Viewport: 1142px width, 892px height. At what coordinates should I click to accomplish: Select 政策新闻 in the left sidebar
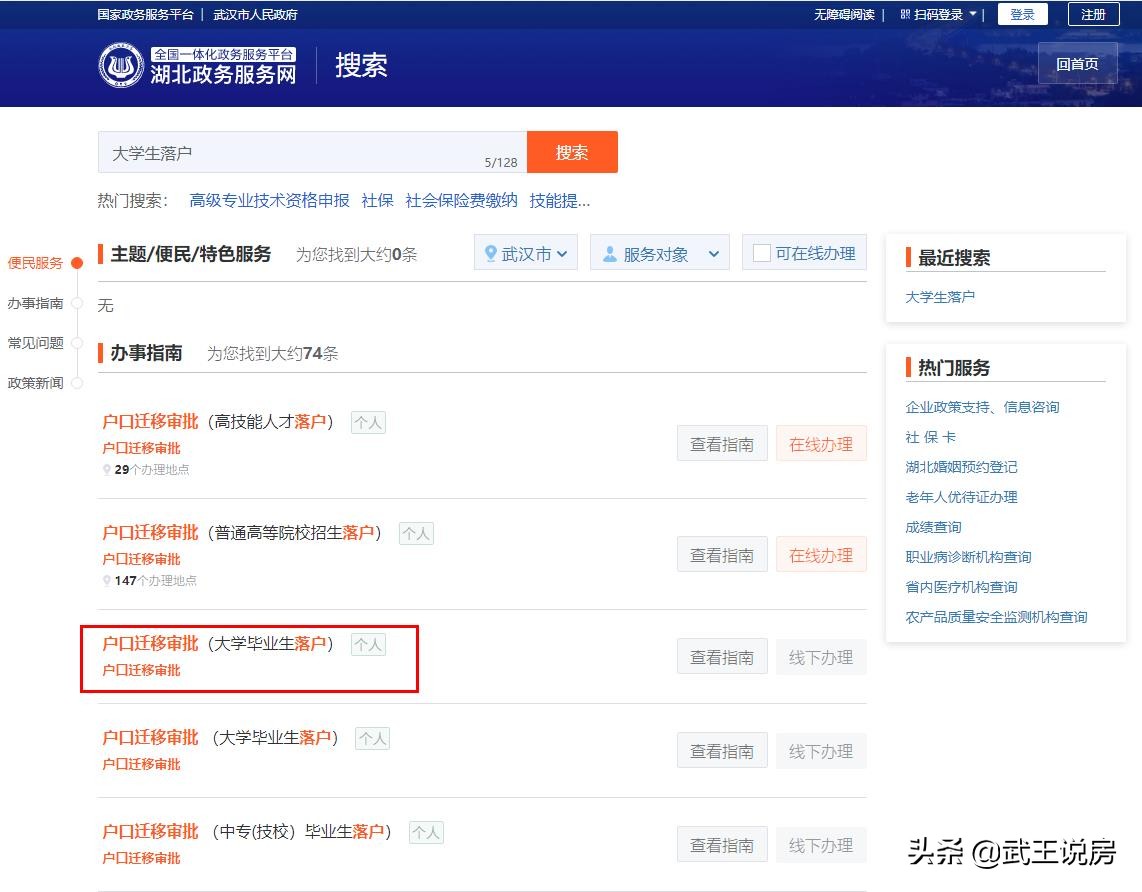click(x=36, y=382)
